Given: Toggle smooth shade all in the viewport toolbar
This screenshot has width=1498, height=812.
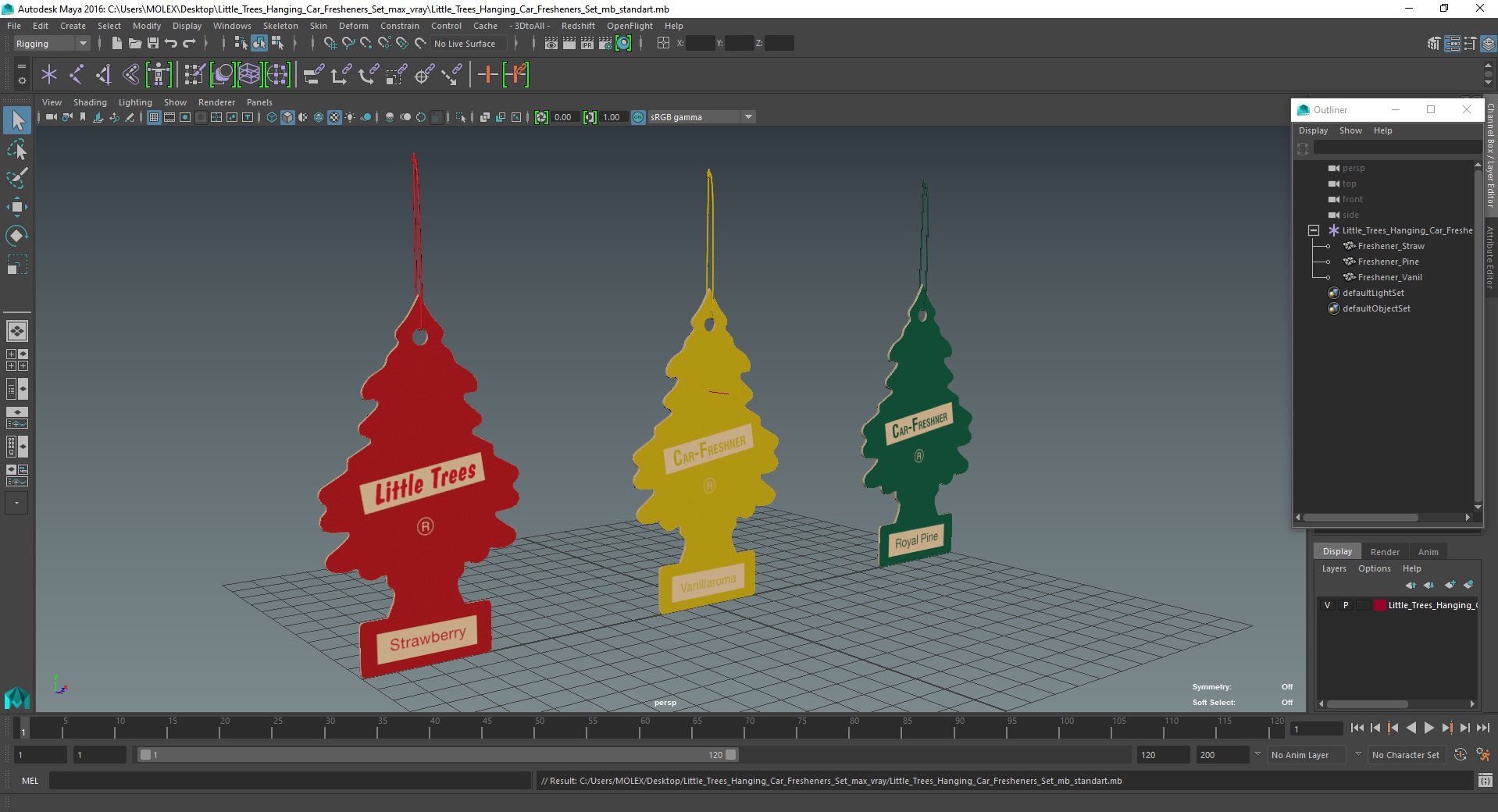Looking at the screenshot, I should [x=287, y=117].
